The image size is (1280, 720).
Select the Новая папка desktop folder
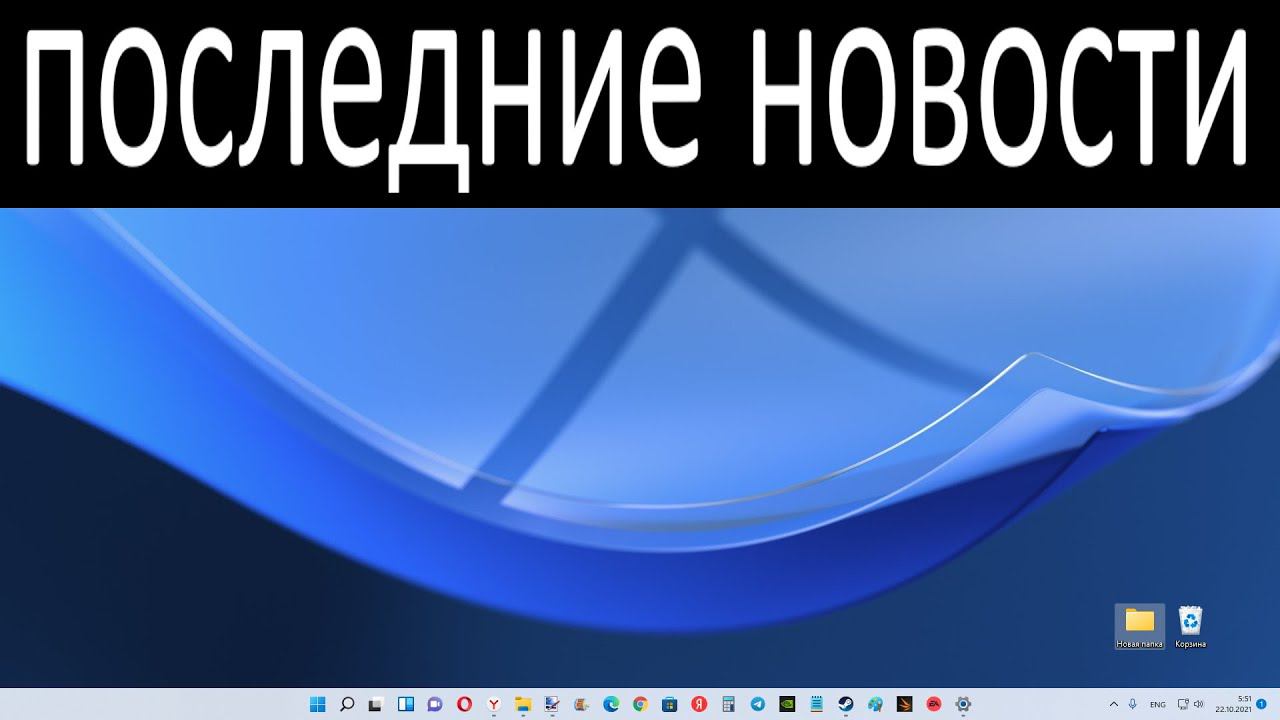click(1140, 627)
